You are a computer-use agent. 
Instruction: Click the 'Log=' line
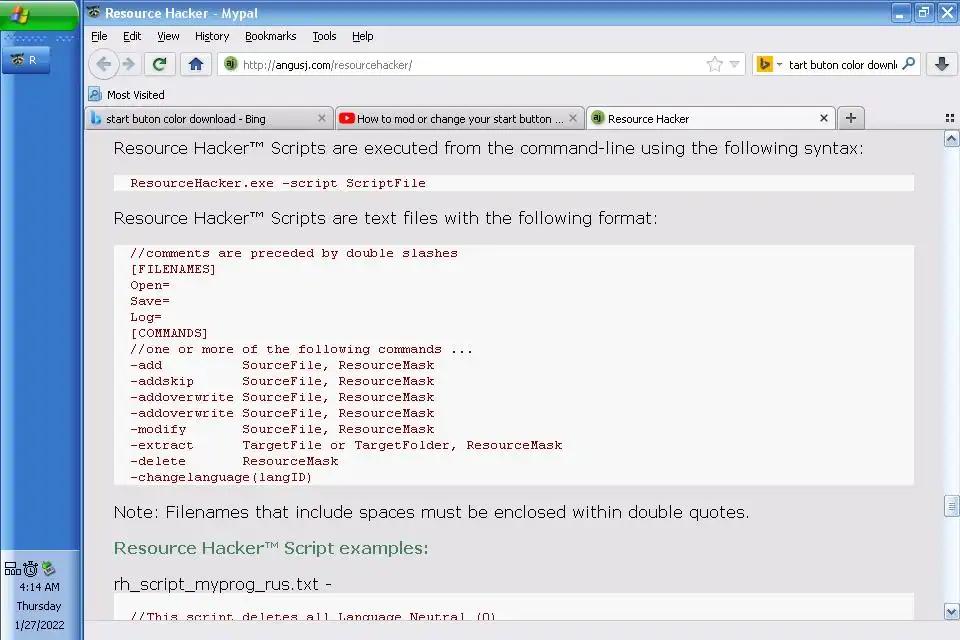(x=146, y=317)
